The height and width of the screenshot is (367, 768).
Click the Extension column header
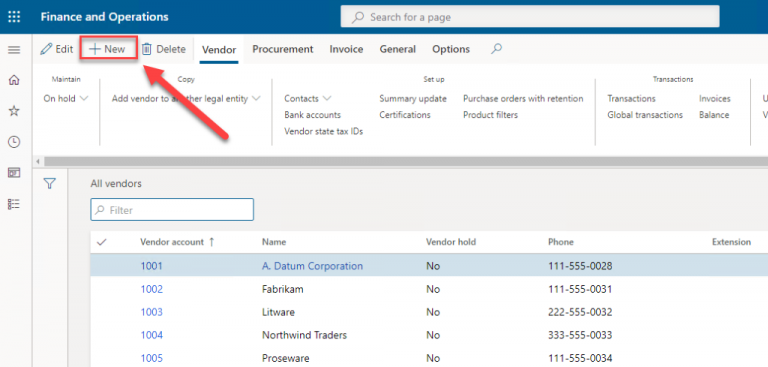coord(731,242)
